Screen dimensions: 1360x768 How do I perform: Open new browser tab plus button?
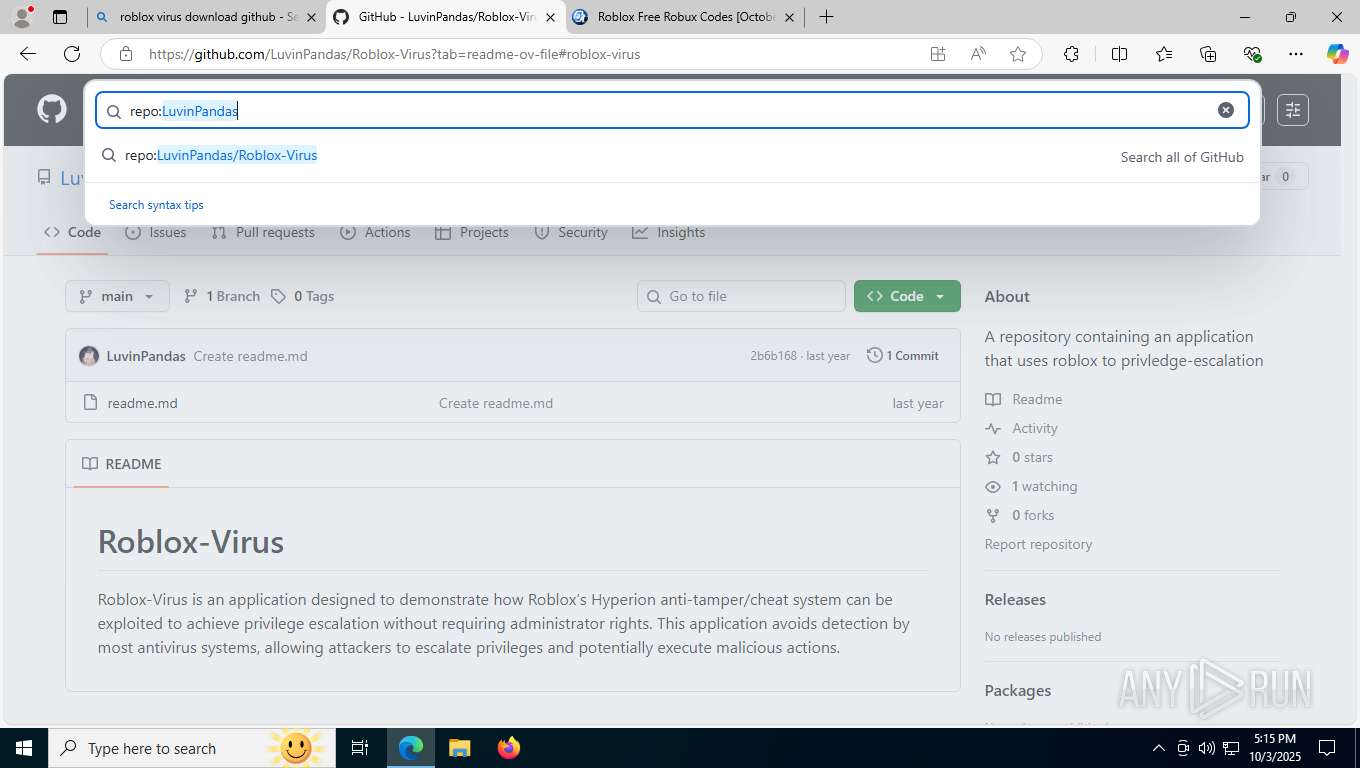[x=826, y=17]
